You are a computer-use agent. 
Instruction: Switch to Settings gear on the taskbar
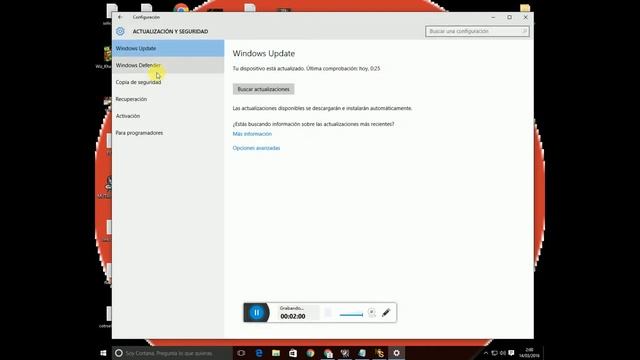396,353
